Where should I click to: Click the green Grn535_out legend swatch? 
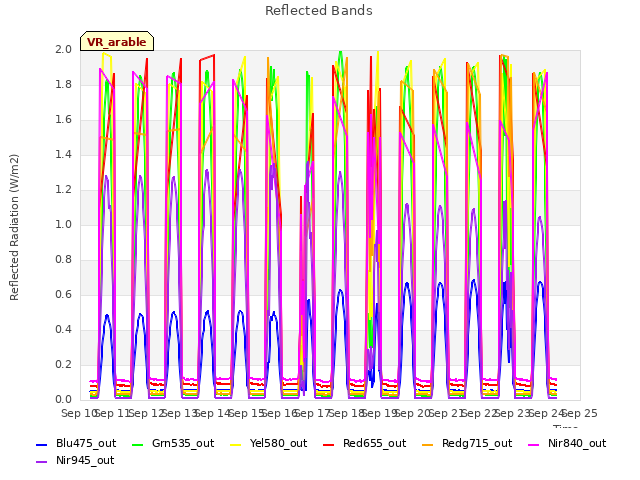pos(138,444)
